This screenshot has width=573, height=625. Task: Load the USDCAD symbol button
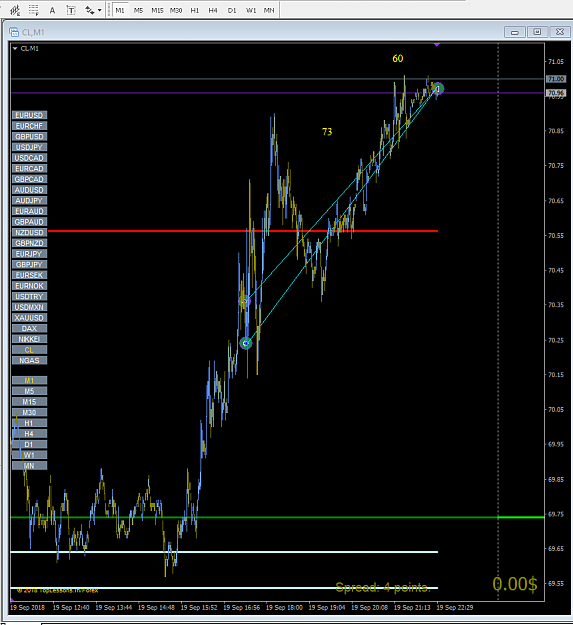(29, 158)
